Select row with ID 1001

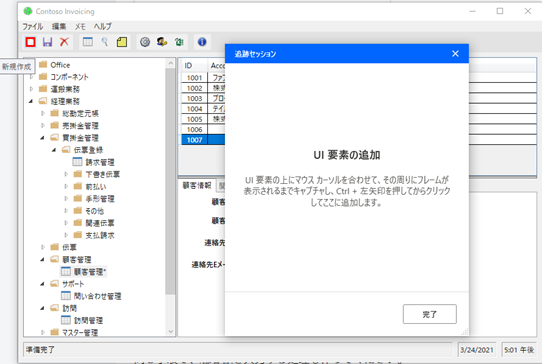click(x=194, y=78)
